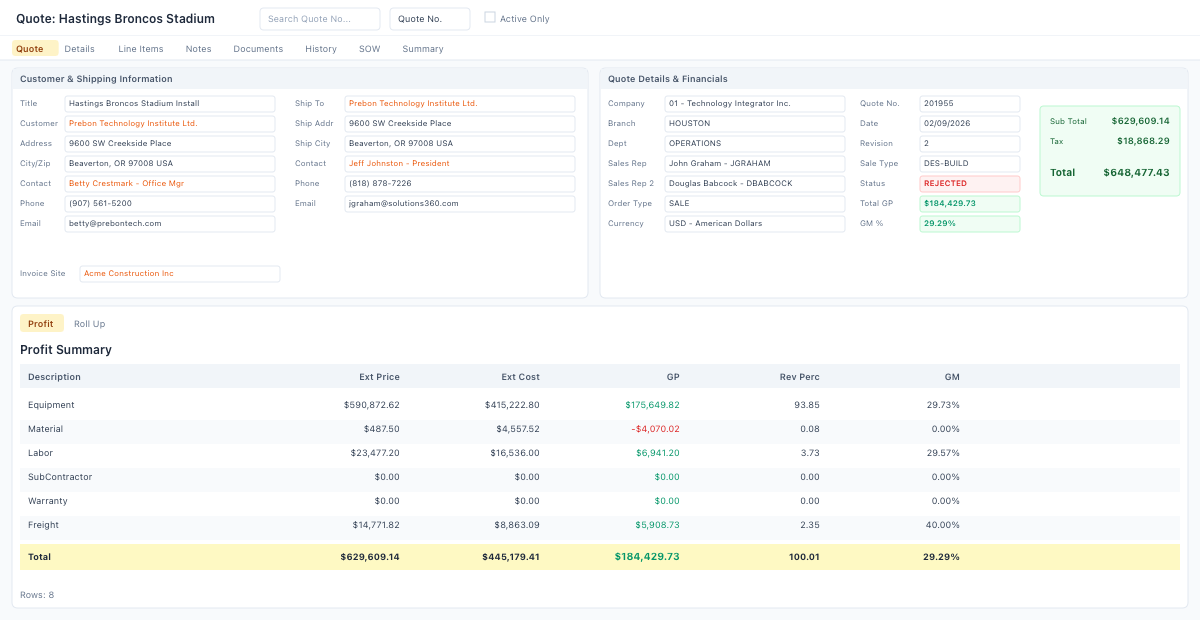1200x620 pixels.
Task: Click the Search Quote No. field
Action: (319, 19)
